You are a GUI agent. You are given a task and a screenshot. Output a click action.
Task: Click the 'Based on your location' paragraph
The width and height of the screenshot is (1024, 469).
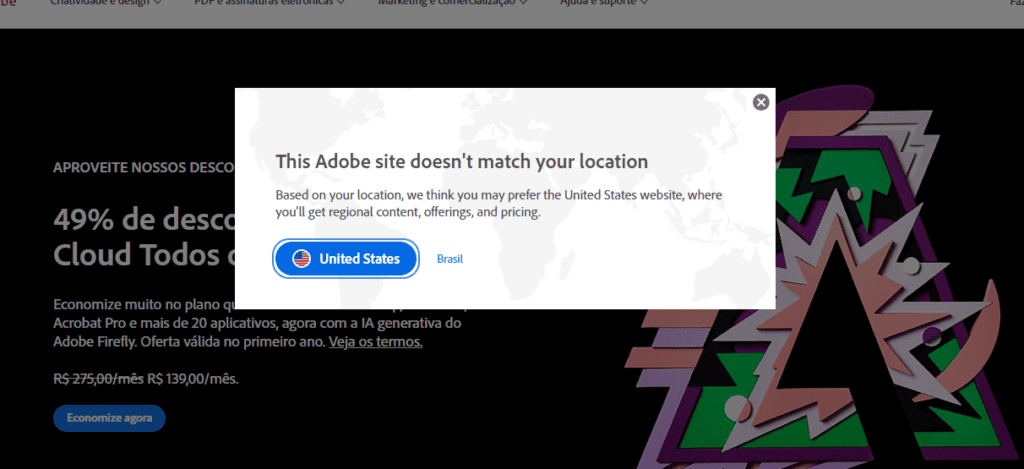click(x=499, y=204)
